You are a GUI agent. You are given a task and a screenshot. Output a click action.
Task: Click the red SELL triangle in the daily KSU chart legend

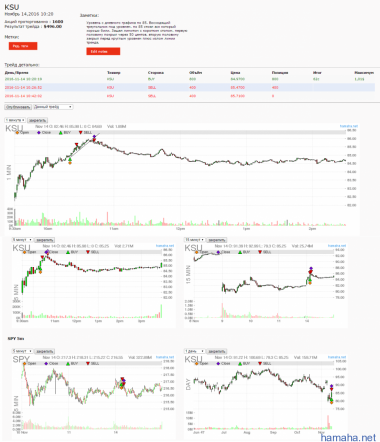coord(260,364)
